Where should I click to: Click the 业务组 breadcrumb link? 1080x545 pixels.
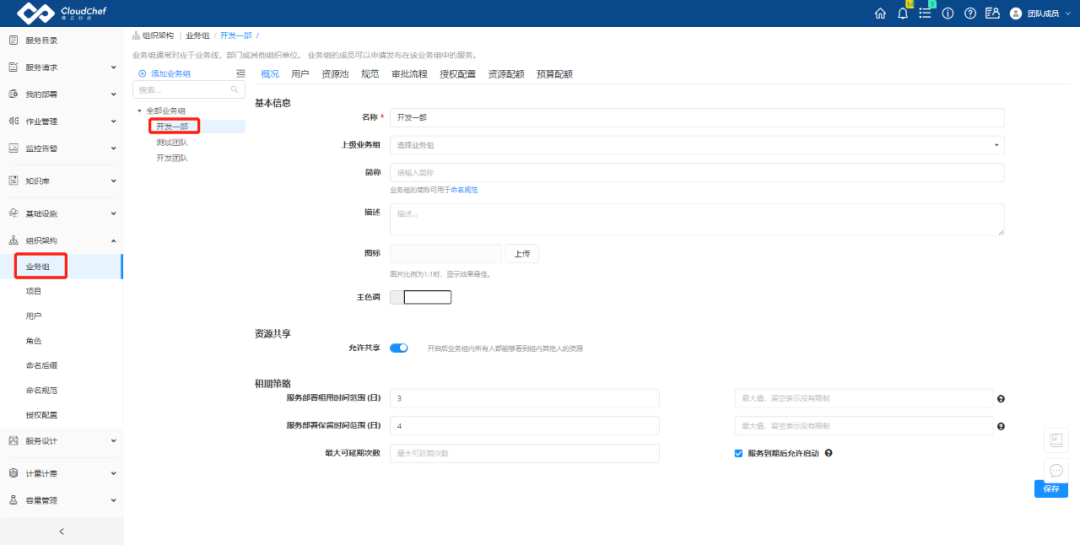197,35
